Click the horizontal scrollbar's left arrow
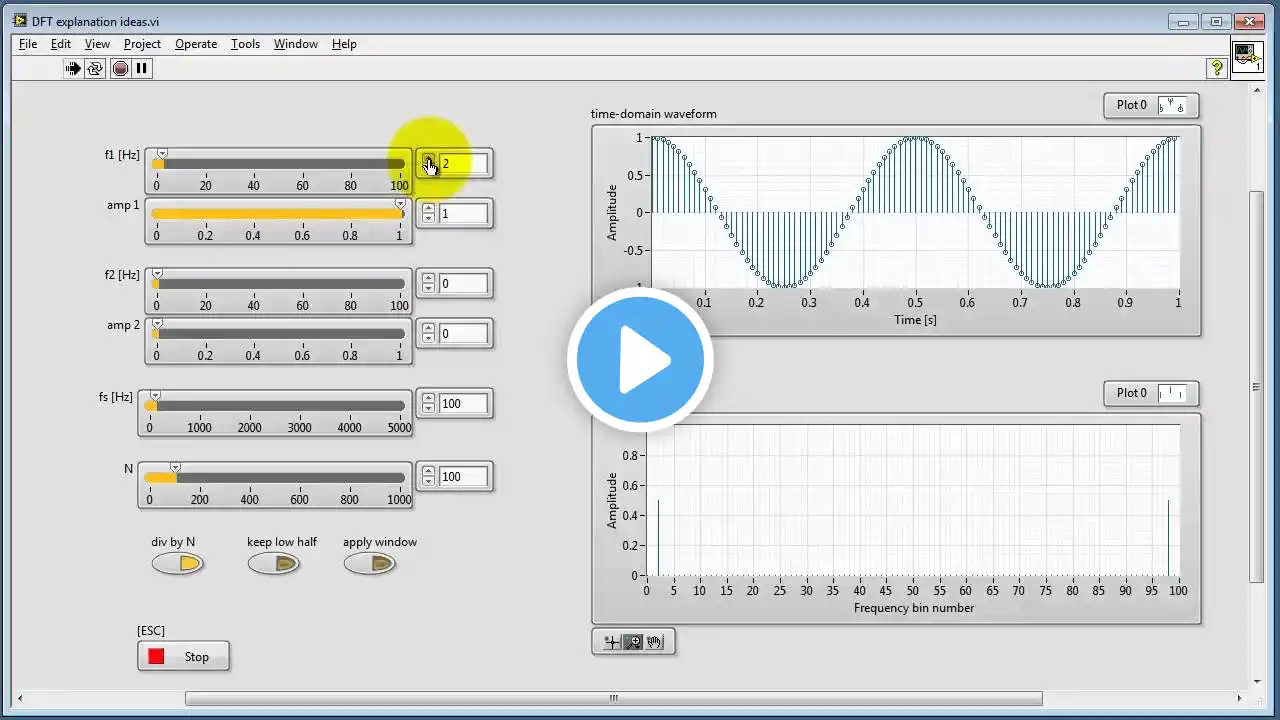The height and width of the screenshot is (720, 1280). (21, 699)
